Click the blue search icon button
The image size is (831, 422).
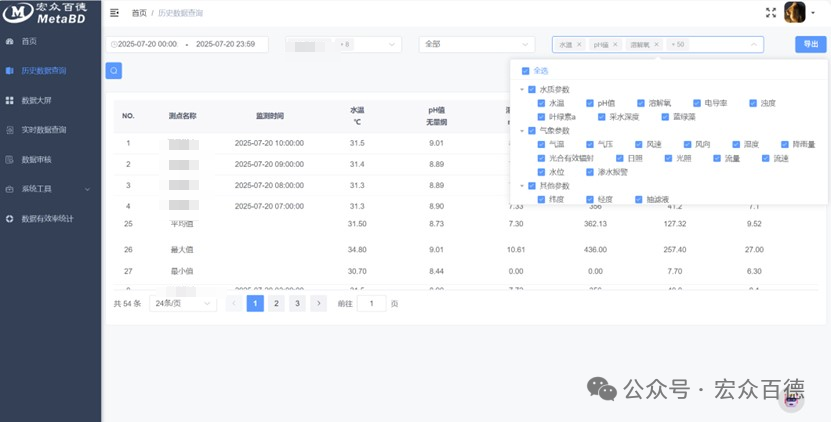[114, 71]
